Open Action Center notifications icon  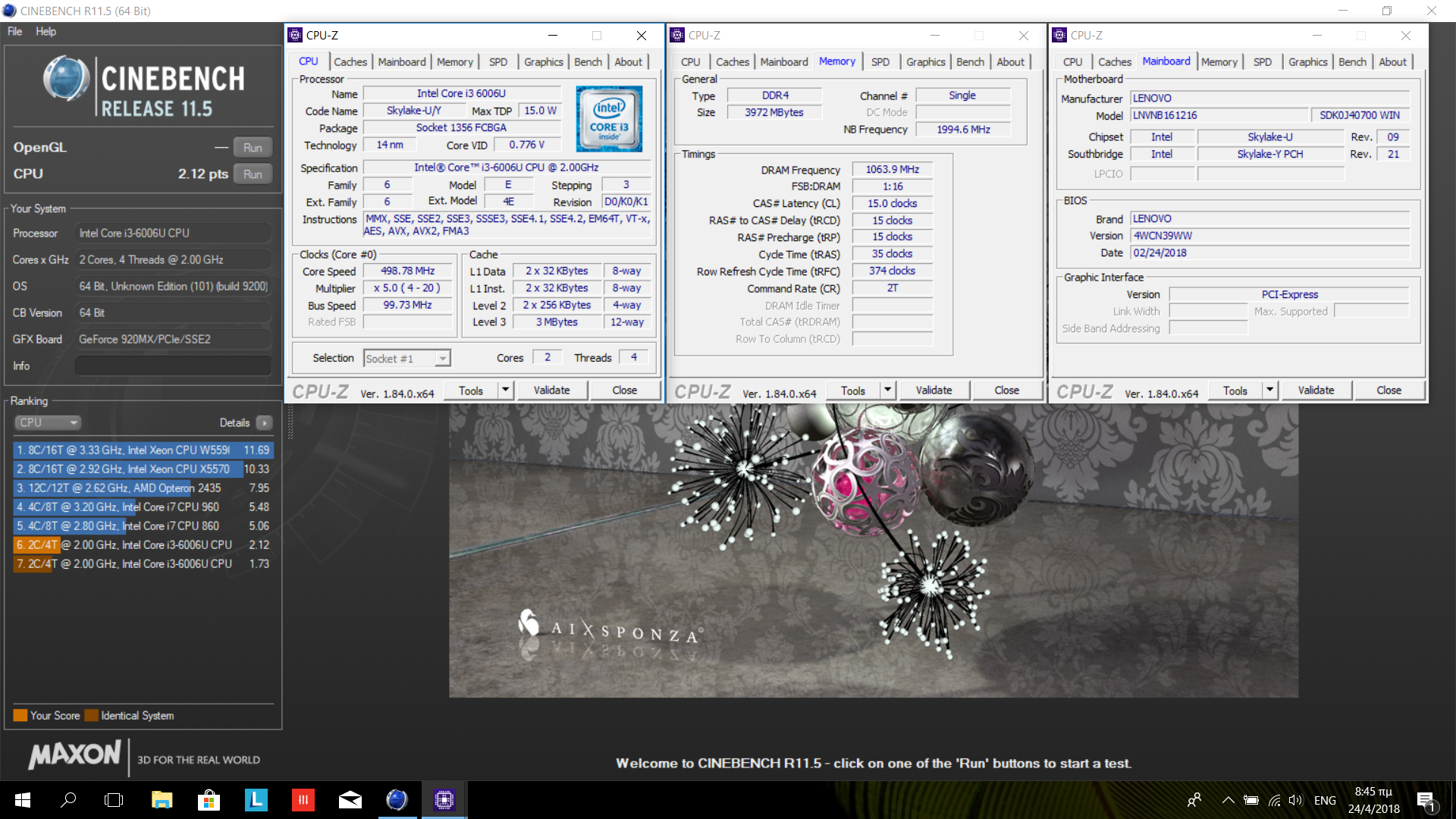click(x=1426, y=801)
